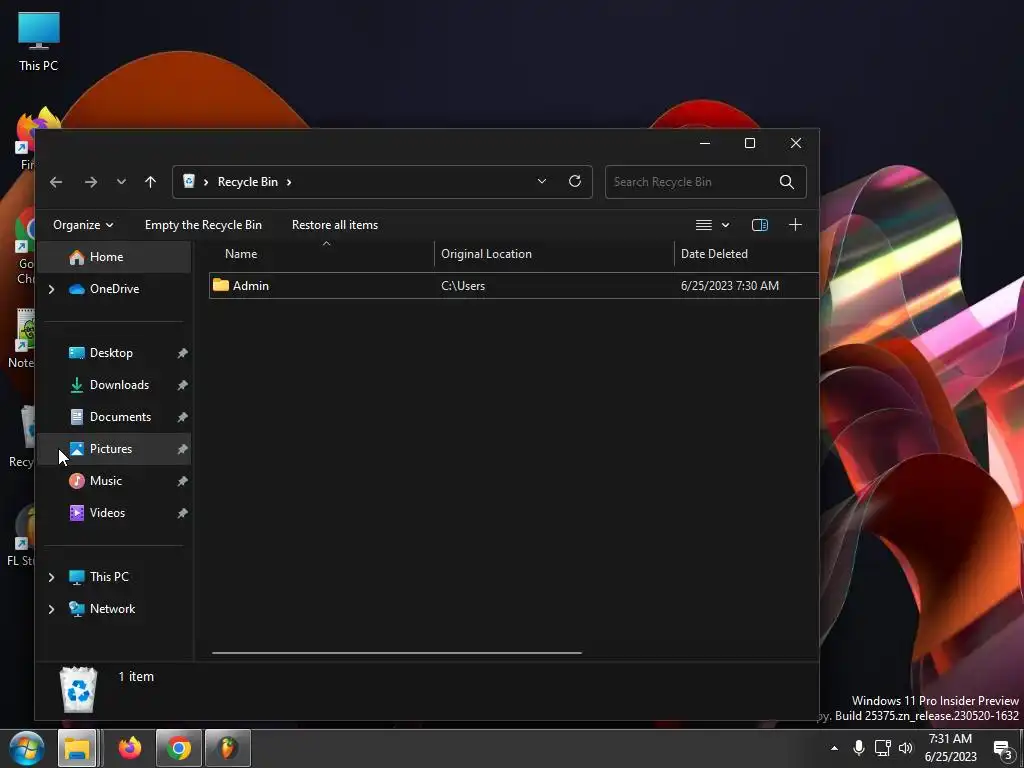Open Music quick access folder

pos(106,481)
